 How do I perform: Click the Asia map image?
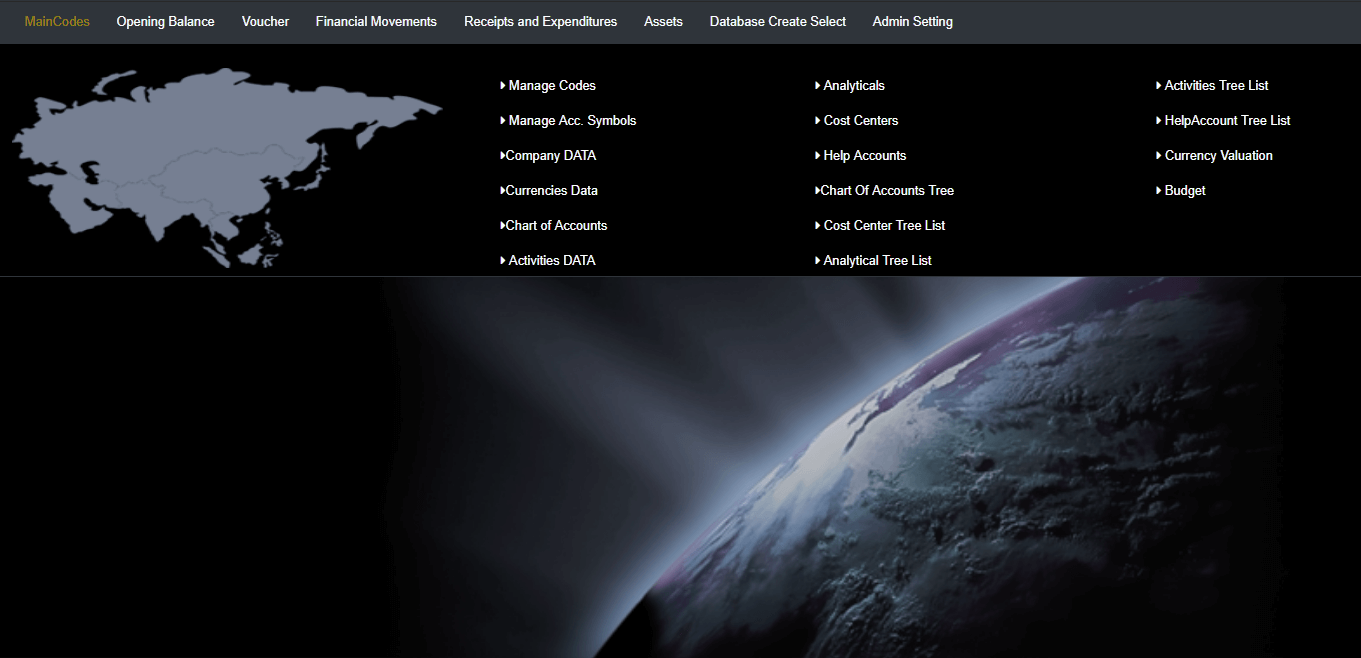click(226, 168)
